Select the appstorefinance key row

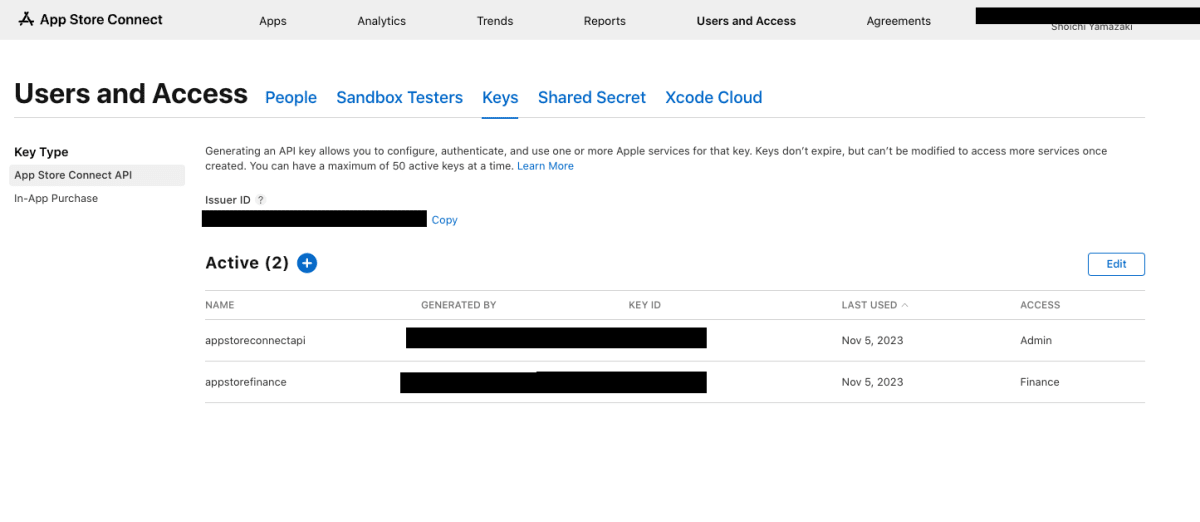(675, 382)
